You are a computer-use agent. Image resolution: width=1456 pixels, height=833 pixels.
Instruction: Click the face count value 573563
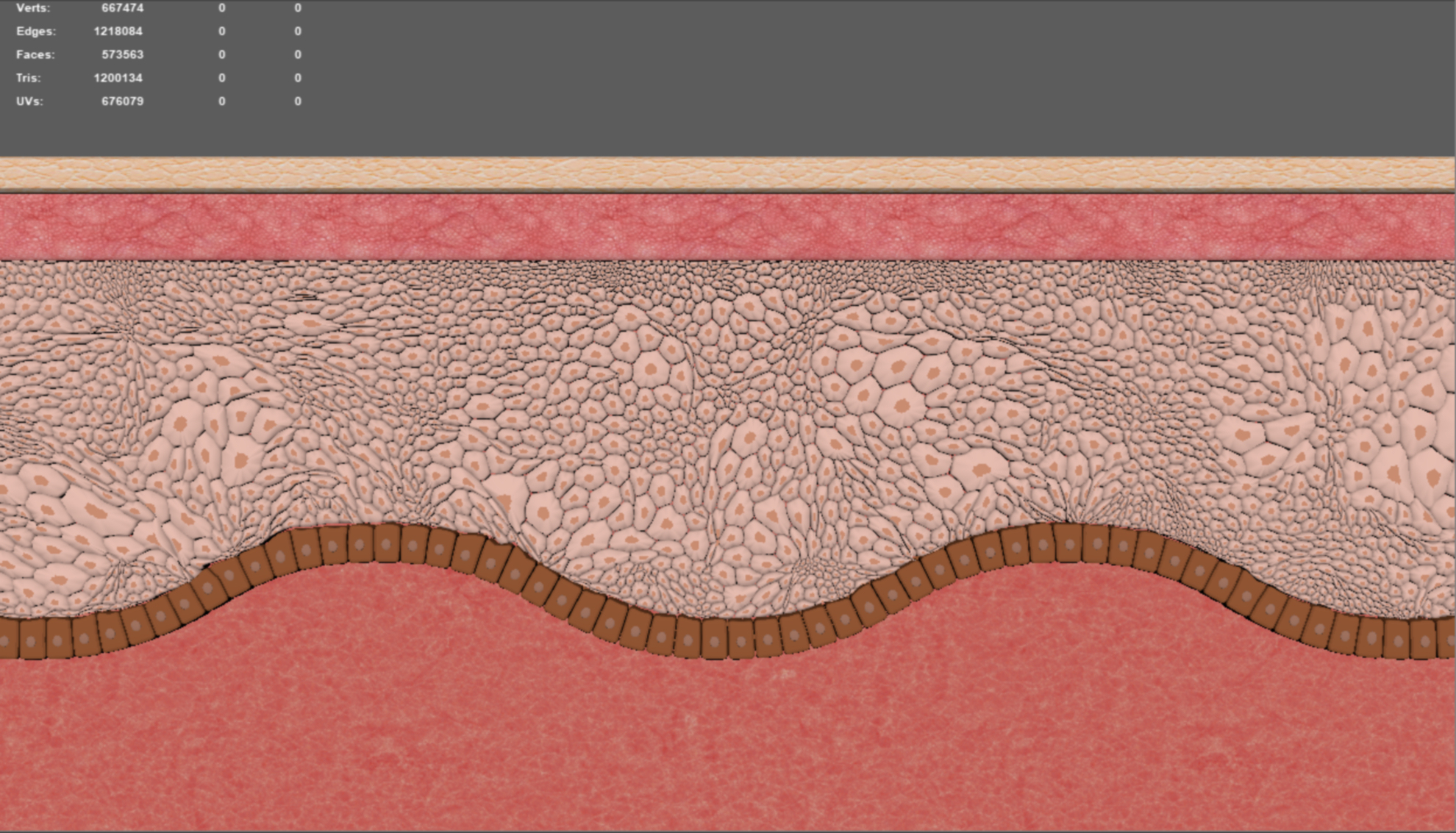tap(122, 54)
